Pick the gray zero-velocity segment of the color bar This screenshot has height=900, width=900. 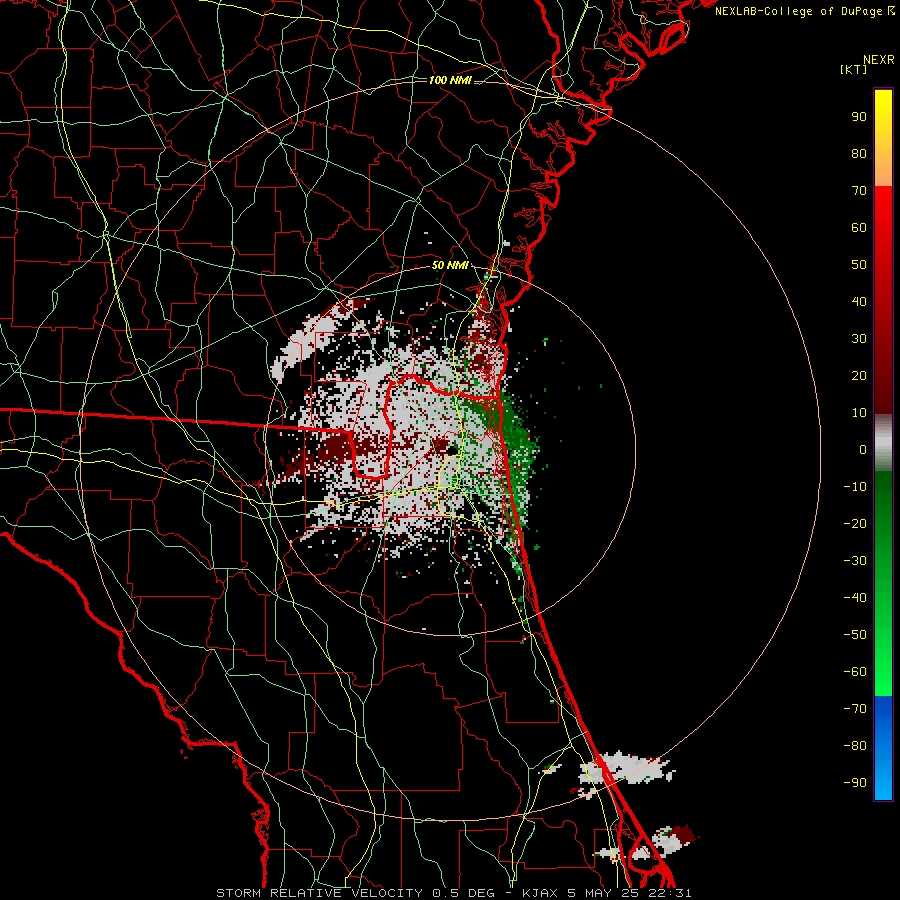tap(883, 443)
